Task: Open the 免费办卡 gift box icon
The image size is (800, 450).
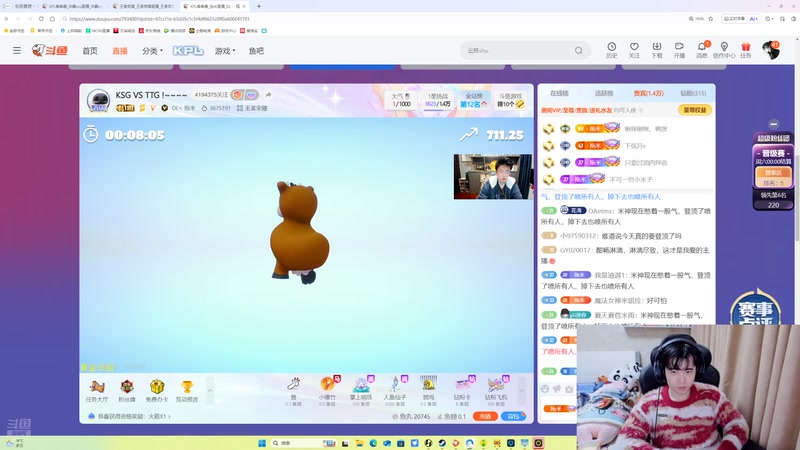Action: coord(157,391)
